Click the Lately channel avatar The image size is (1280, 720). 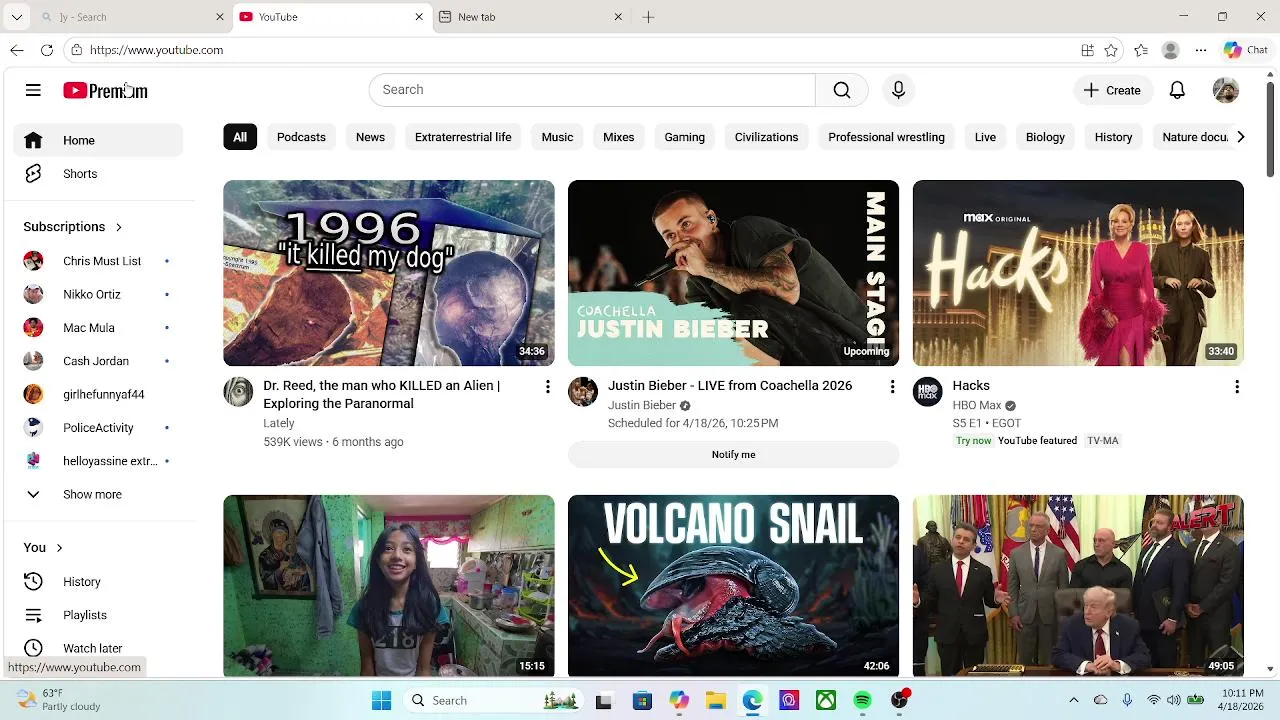tap(238, 392)
